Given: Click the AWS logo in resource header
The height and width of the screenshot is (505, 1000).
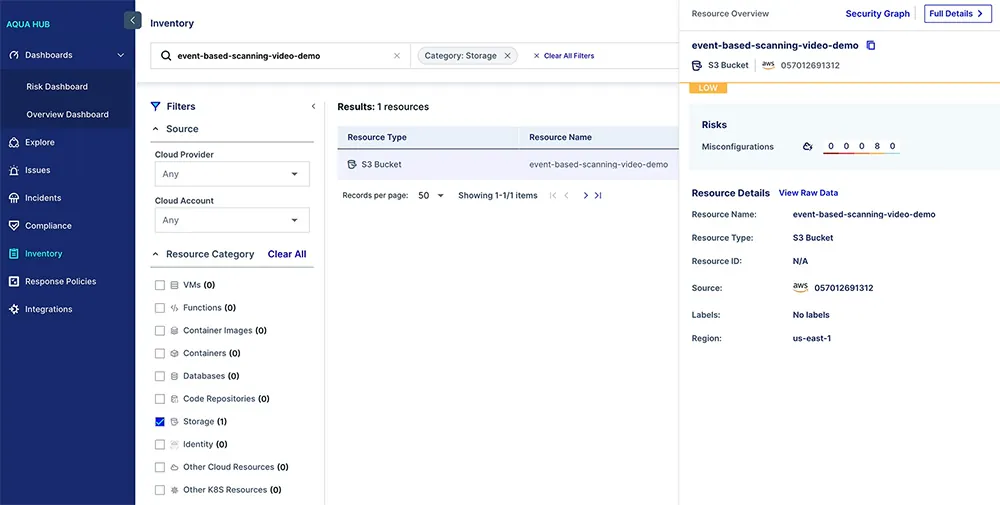Looking at the screenshot, I should pyautogui.click(x=768, y=65).
